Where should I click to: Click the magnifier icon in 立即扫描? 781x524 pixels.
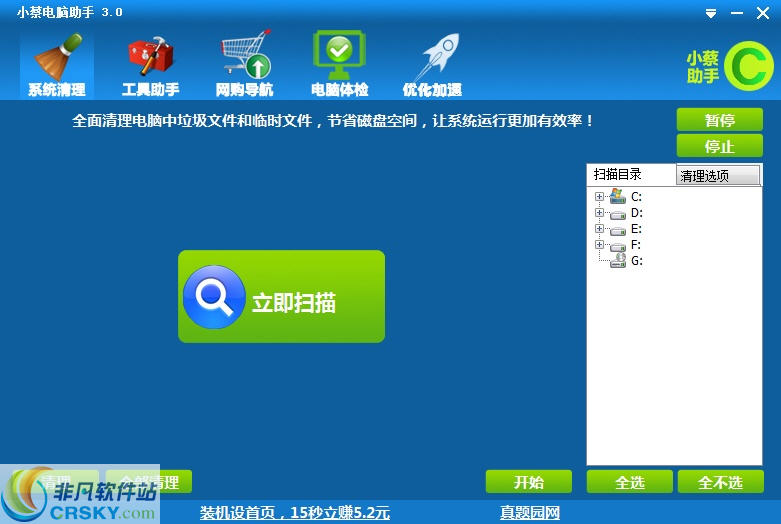214,297
